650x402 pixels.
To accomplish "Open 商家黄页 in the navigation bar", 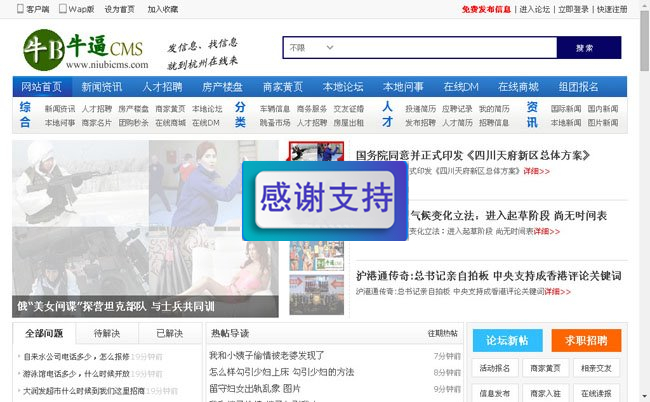I will 283,87.
